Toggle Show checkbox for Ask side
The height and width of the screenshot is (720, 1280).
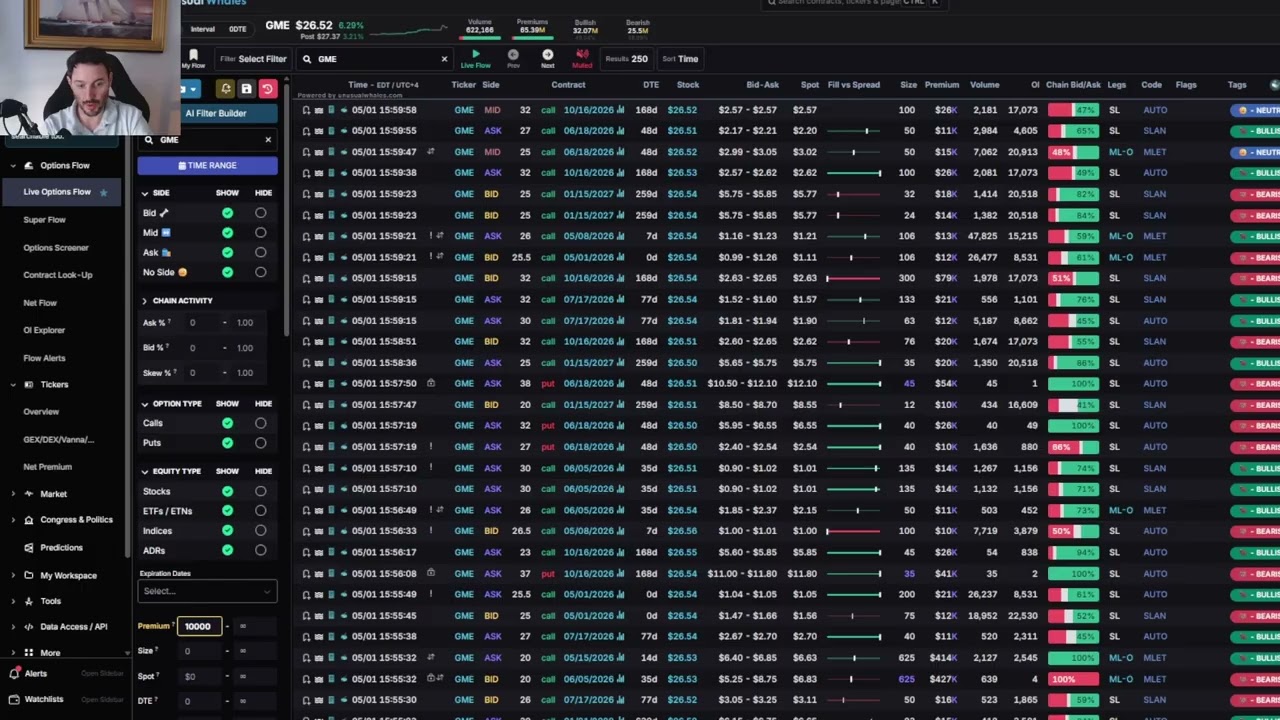click(228, 252)
